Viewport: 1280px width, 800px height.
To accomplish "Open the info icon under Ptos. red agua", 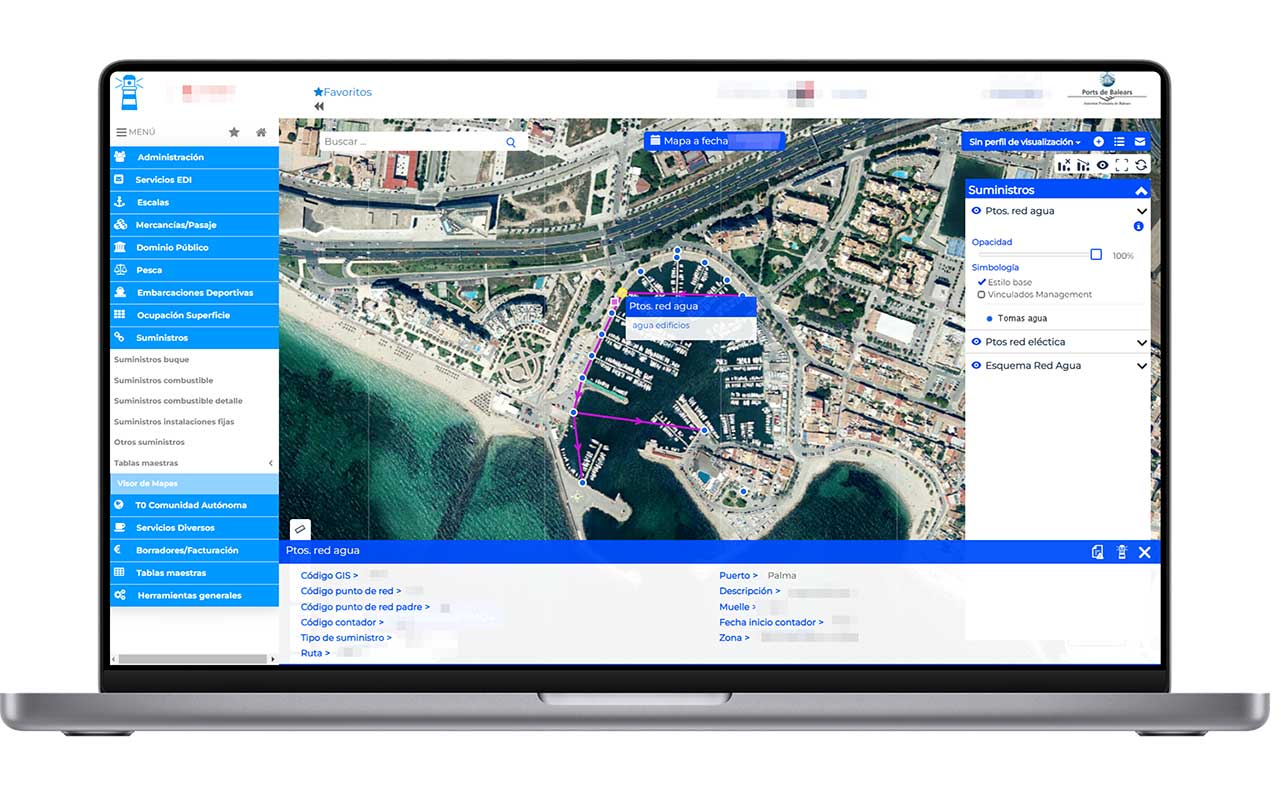I will [x=1138, y=227].
